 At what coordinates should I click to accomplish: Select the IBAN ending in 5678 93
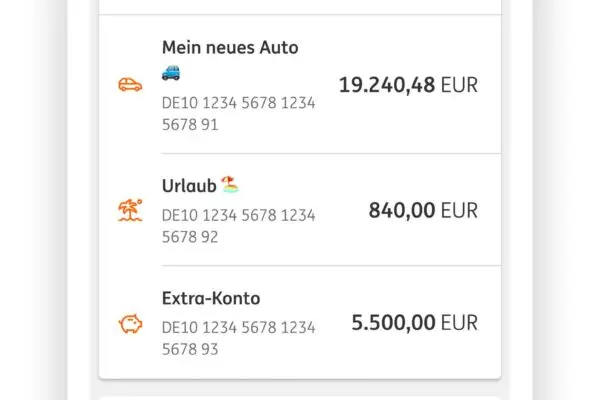coord(238,338)
